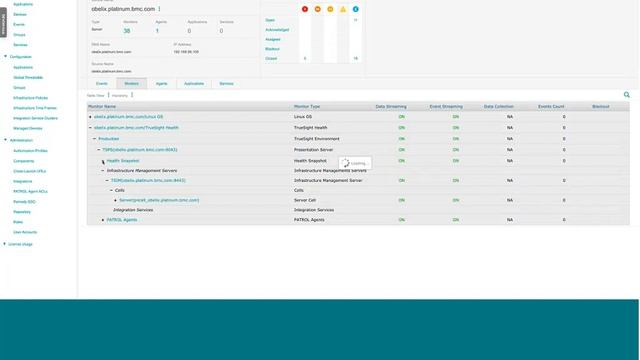
Task: Sort by Events Count column header
Action: click(x=551, y=107)
